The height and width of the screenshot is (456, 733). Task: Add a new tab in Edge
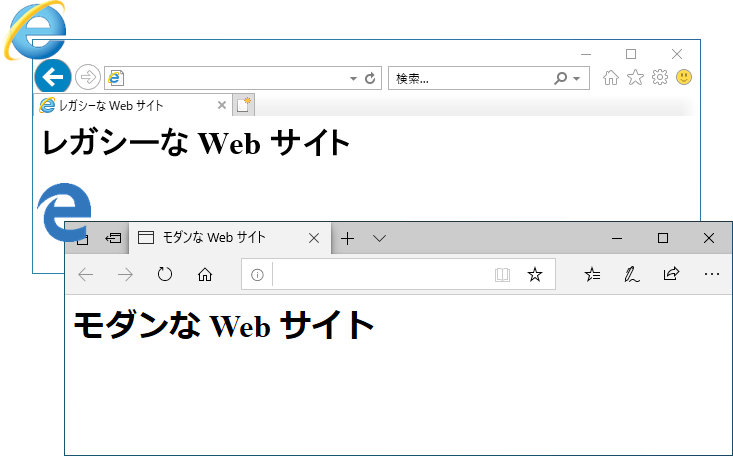click(347, 239)
